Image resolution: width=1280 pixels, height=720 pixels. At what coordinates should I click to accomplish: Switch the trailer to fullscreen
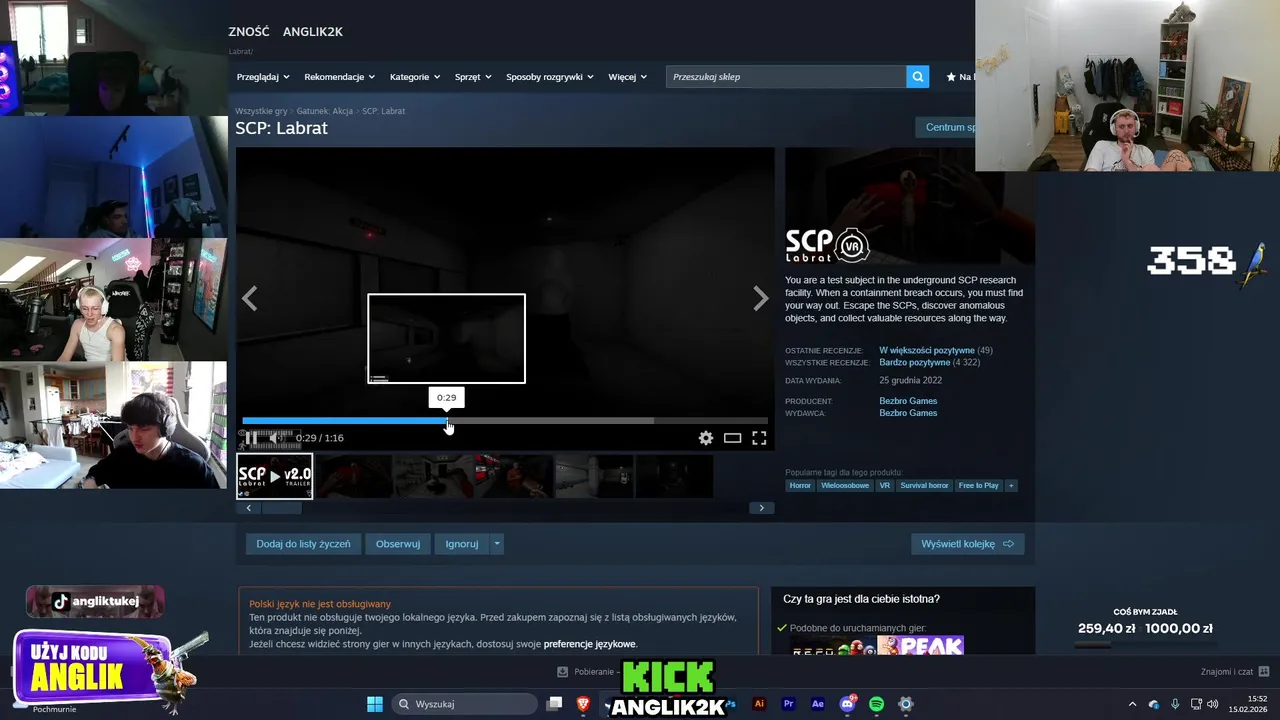(x=759, y=438)
